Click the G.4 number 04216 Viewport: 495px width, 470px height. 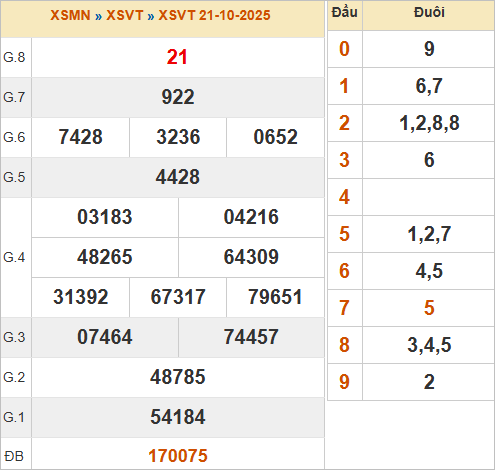click(251, 217)
